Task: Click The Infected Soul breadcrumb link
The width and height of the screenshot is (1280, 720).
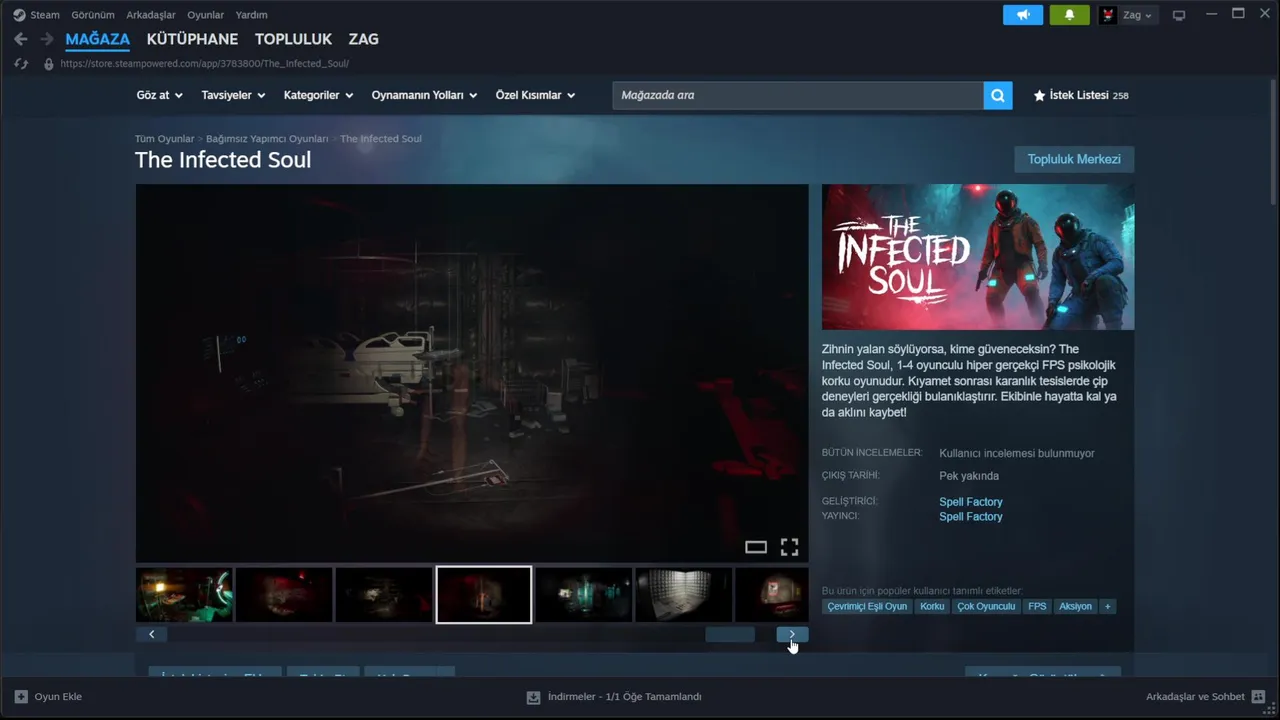Action: (381, 139)
